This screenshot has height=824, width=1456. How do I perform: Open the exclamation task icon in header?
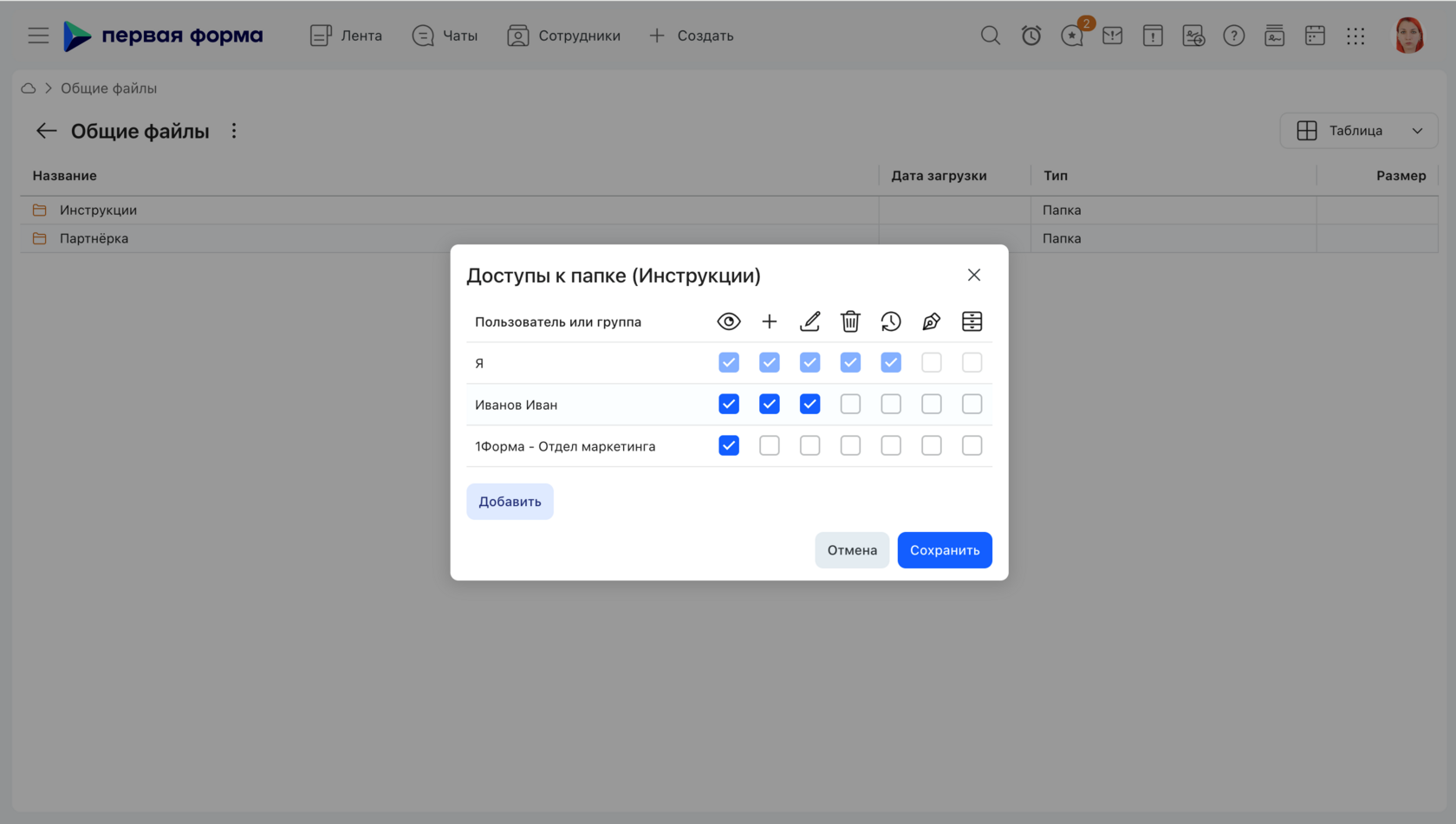click(1153, 36)
